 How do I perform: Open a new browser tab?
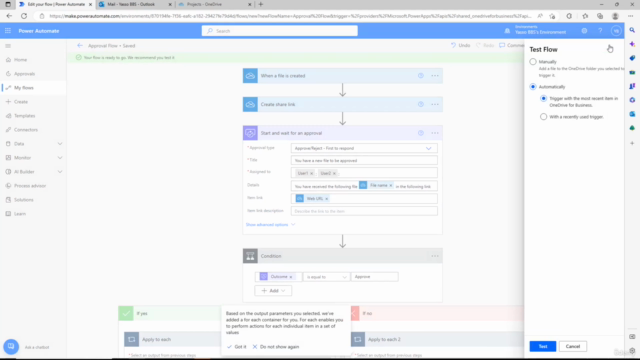(260, 4)
